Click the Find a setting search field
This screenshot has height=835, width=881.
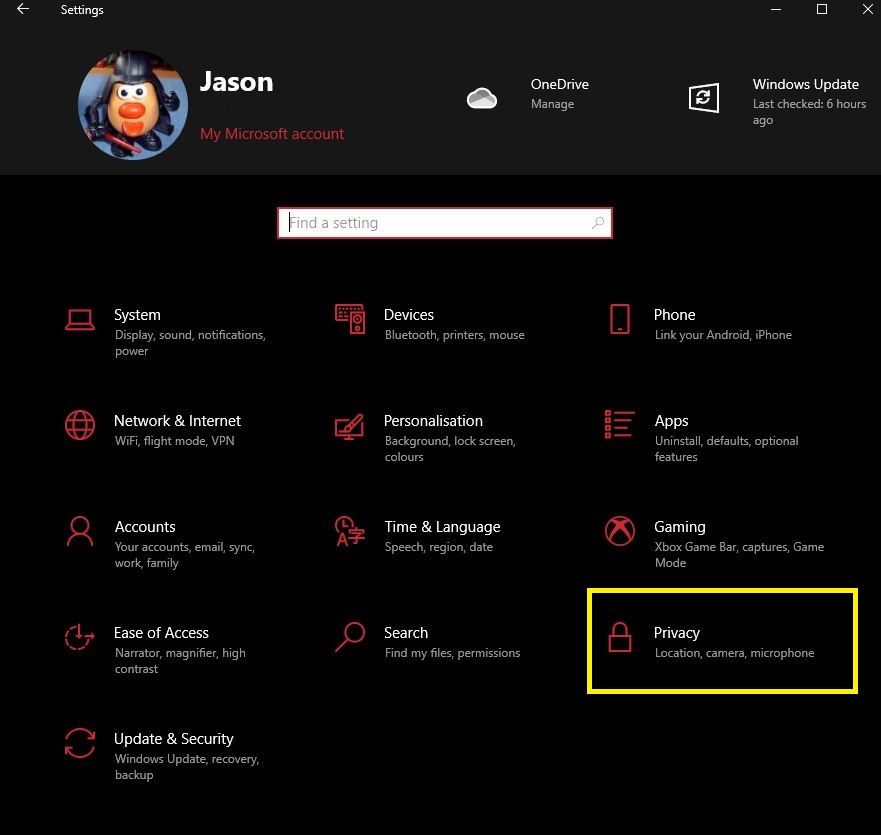(444, 223)
